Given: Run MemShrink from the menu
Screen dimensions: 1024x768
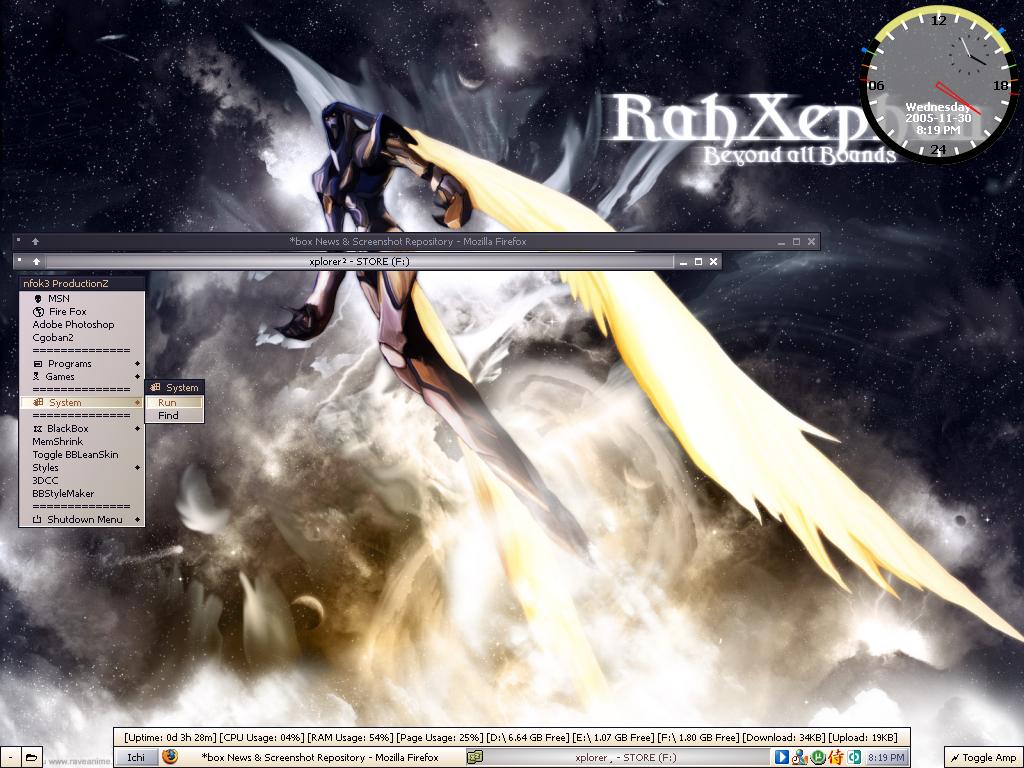Looking at the screenshot, I should [82, 441].
